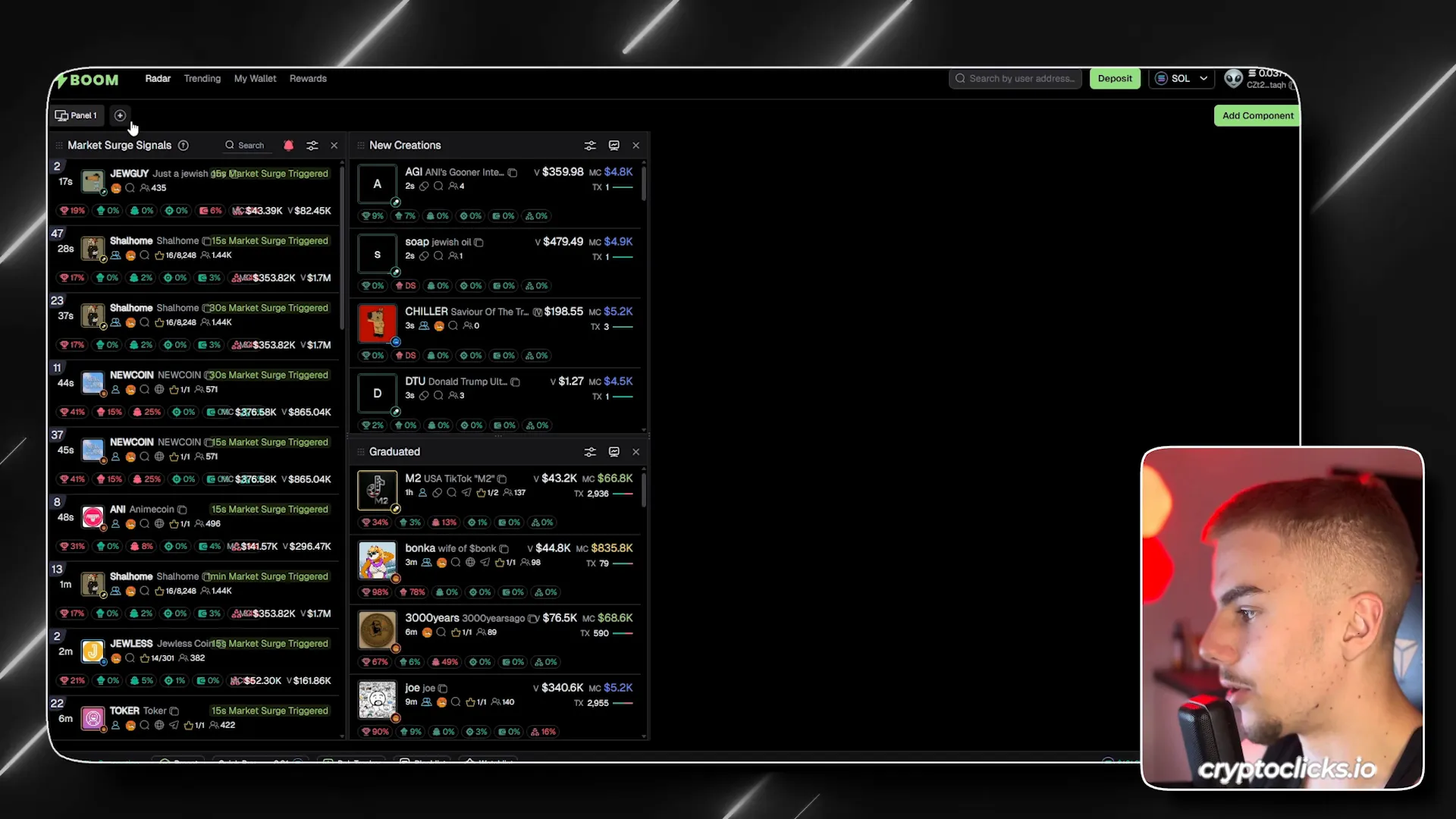Switch to the Radar tab

(158, 79)
